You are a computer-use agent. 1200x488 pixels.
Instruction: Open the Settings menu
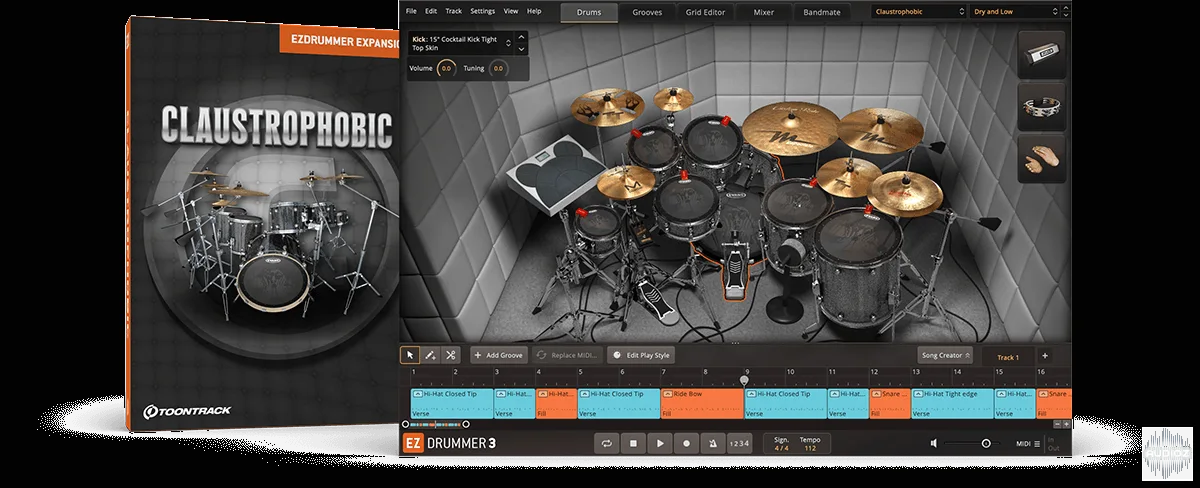[483, 10]
